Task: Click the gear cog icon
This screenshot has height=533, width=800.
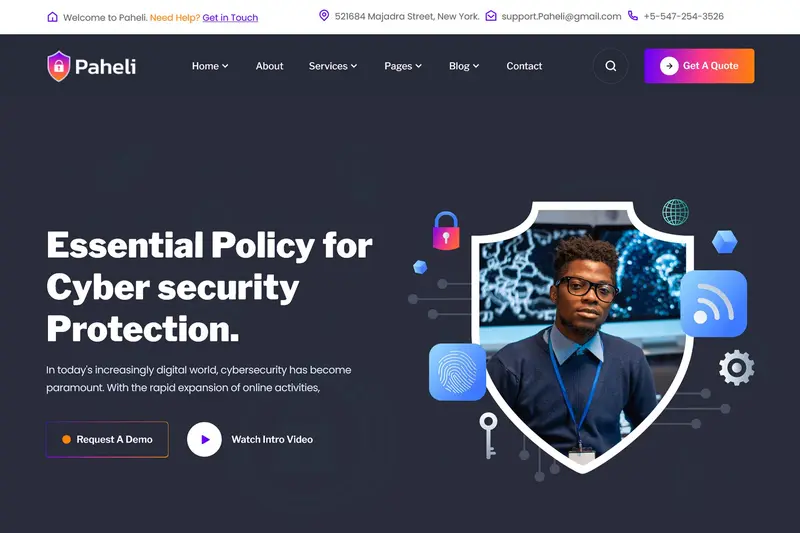Action: tap(736, 367)
